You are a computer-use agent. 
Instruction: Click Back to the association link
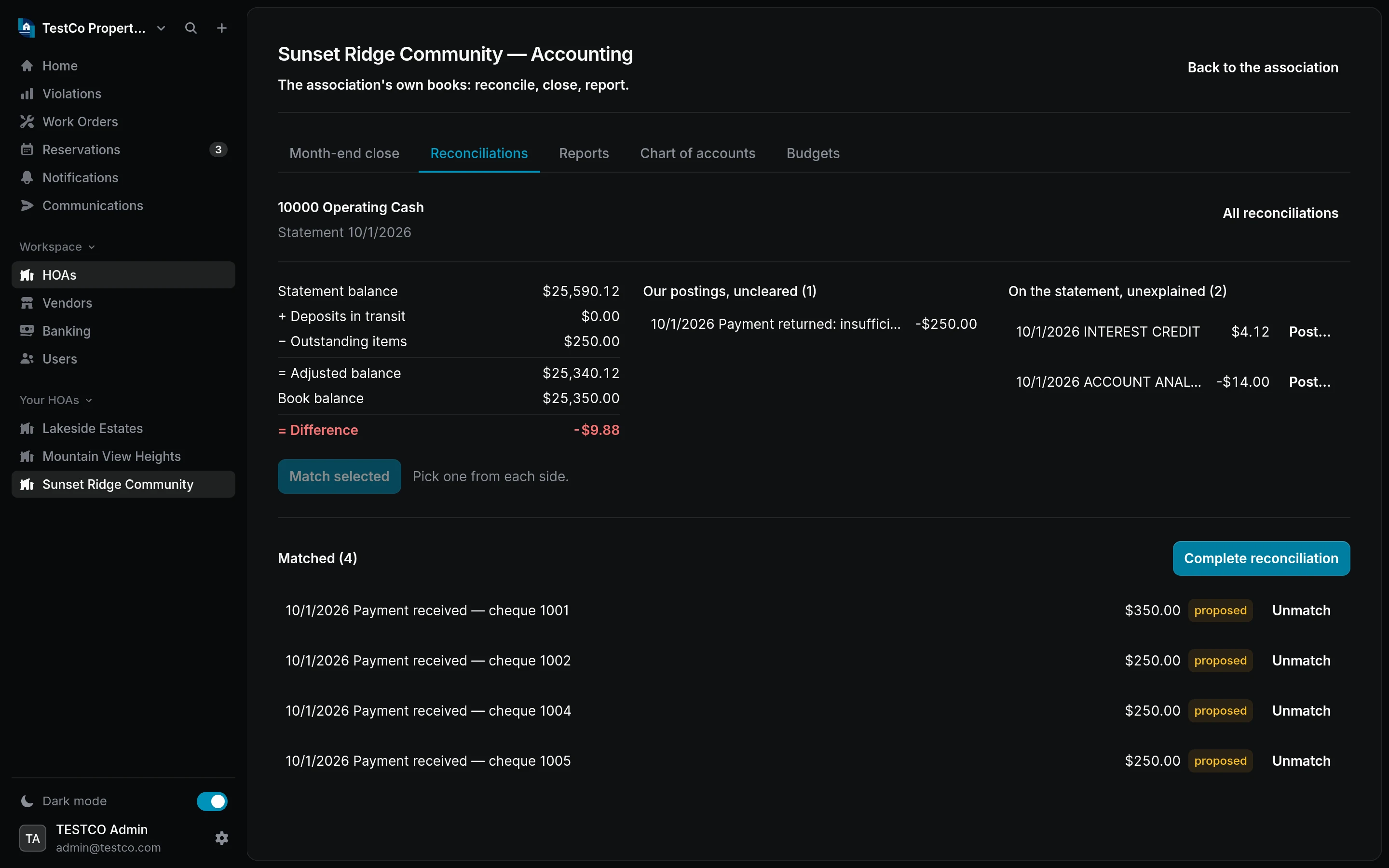(x=1263, y=68)
